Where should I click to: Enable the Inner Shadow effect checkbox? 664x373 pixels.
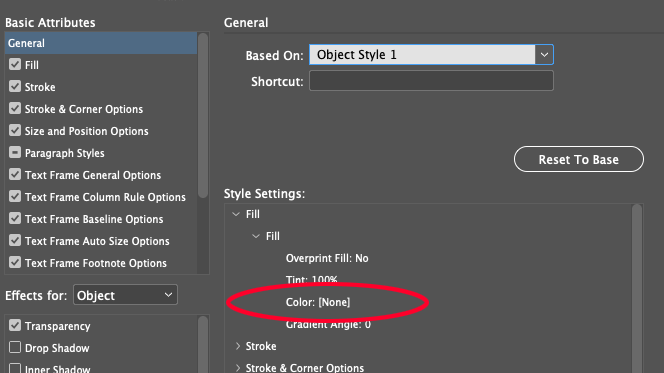[x=15, y=368]
